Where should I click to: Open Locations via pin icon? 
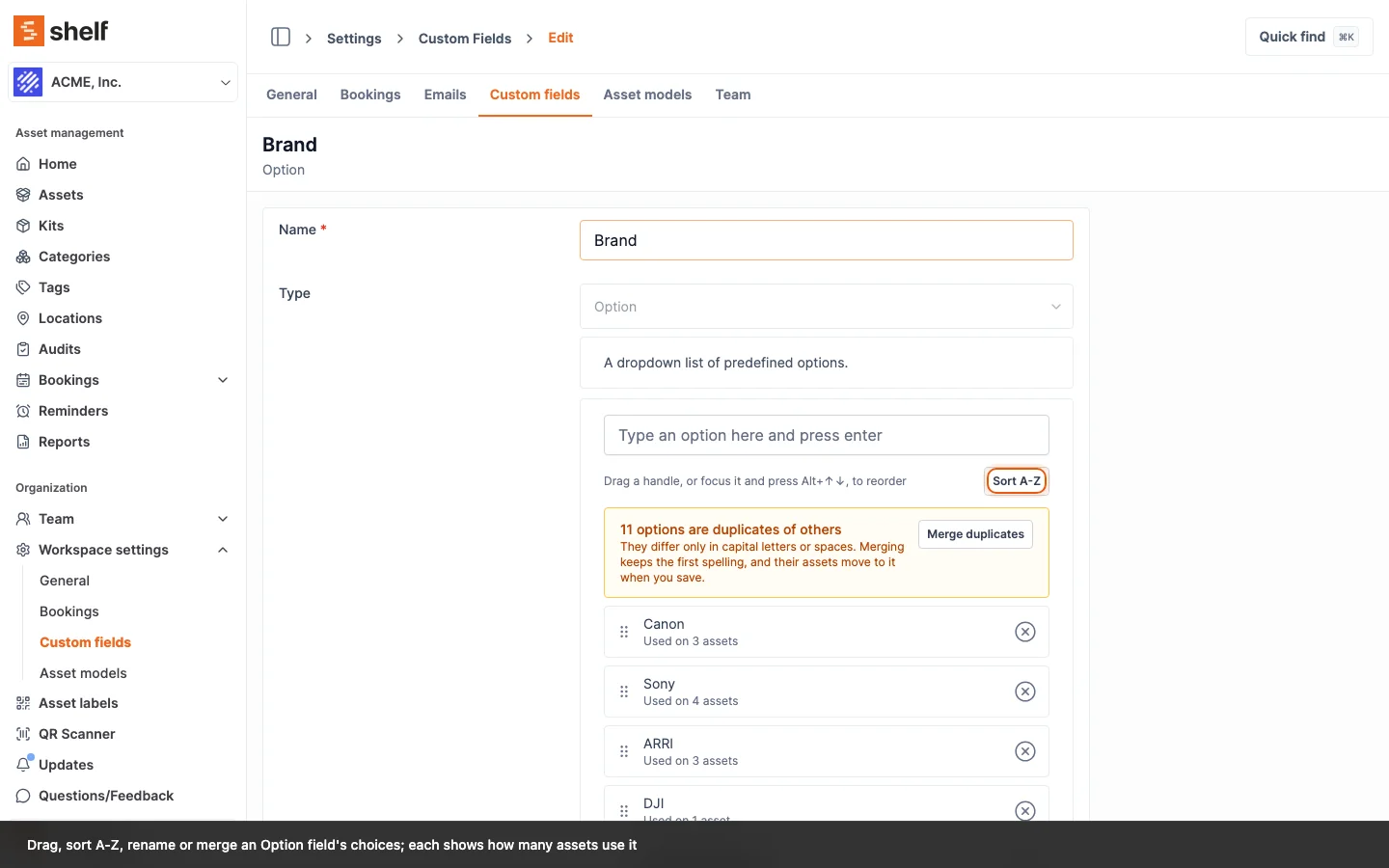23,318
